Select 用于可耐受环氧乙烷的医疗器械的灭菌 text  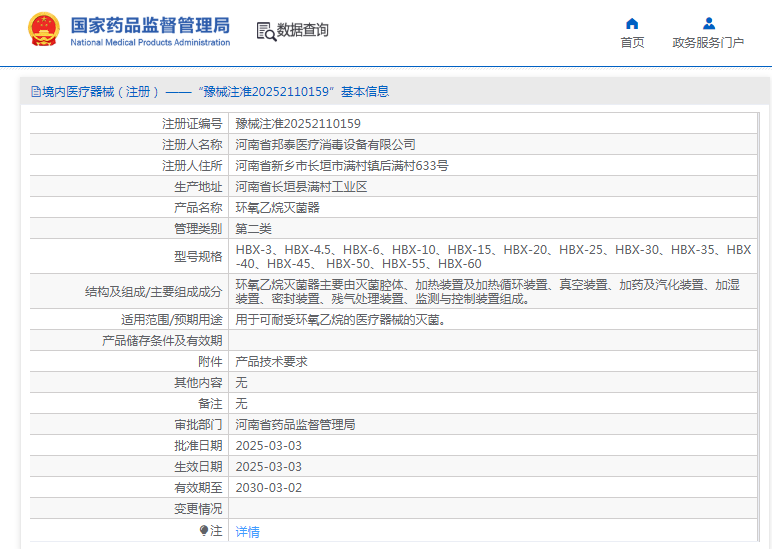(341, 320)
